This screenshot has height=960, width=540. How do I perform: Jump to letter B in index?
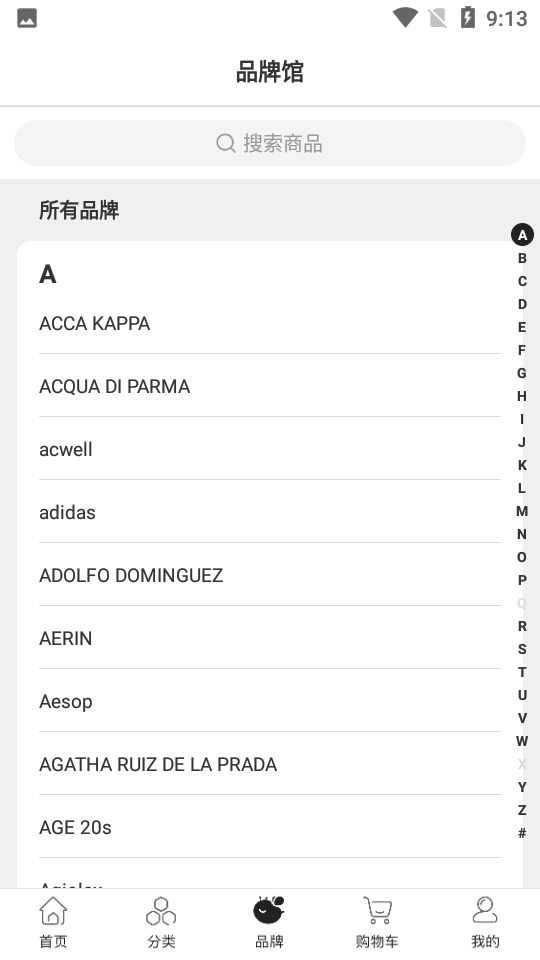[522, 258]
